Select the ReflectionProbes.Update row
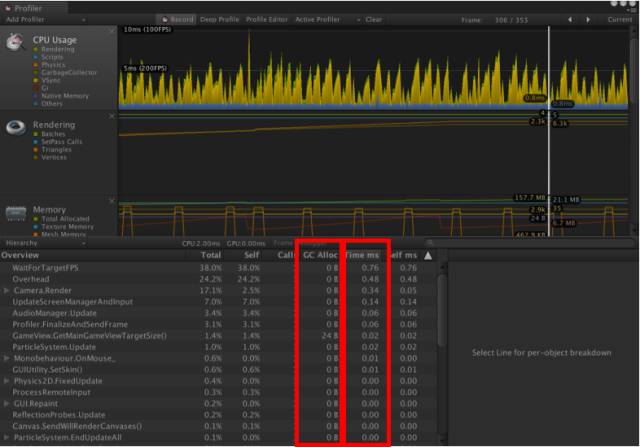Viewport: 640px width, 447px height. click(x=218, y=415)
